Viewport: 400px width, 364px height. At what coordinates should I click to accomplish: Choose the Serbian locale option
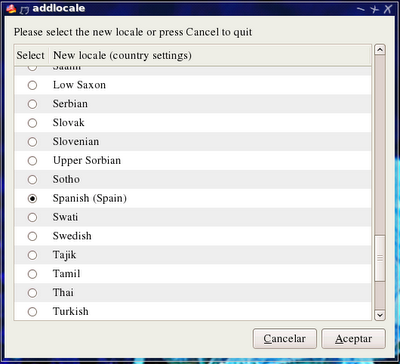coord(32,104)
